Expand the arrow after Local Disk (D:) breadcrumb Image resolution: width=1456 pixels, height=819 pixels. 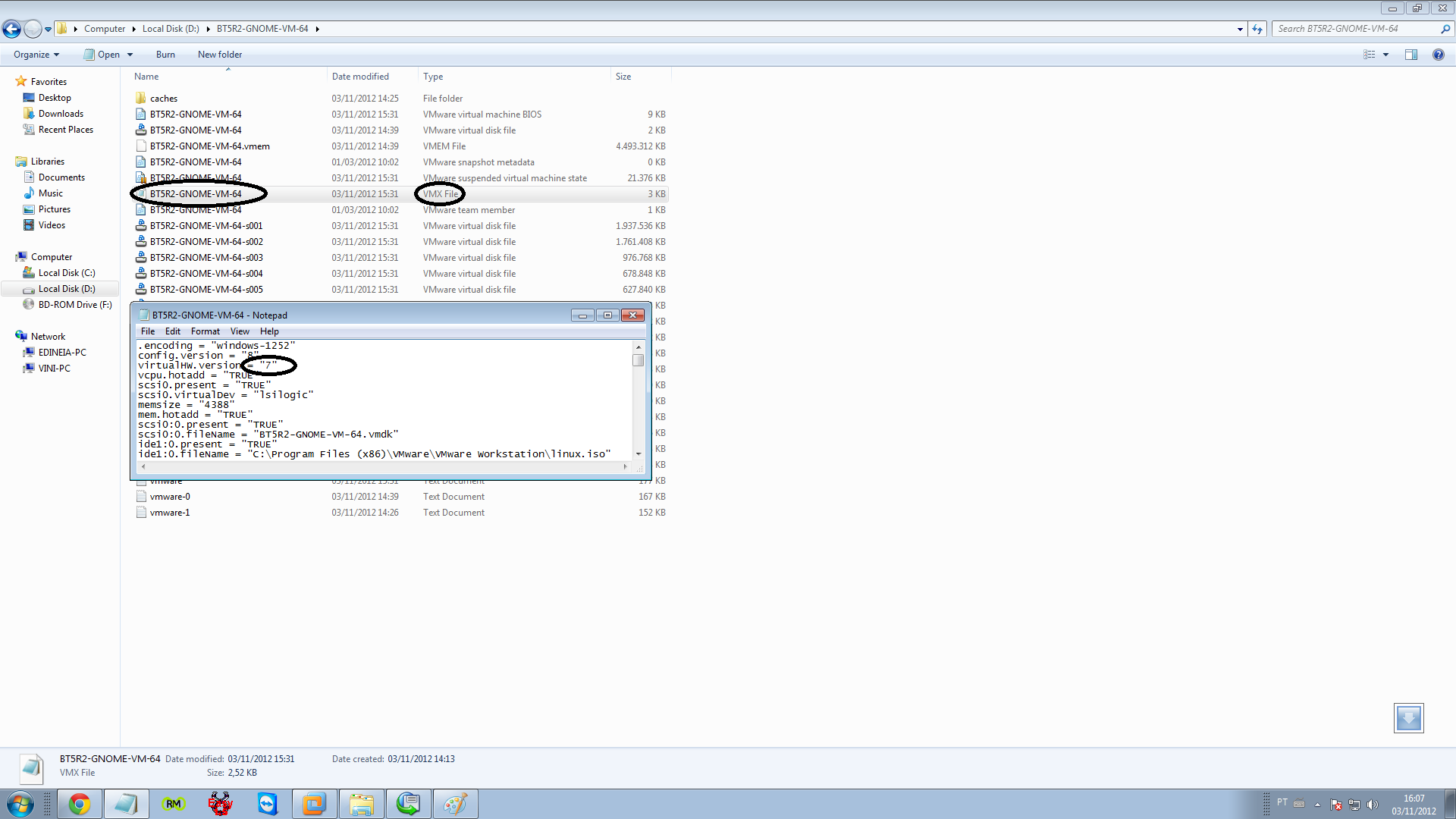208,29
